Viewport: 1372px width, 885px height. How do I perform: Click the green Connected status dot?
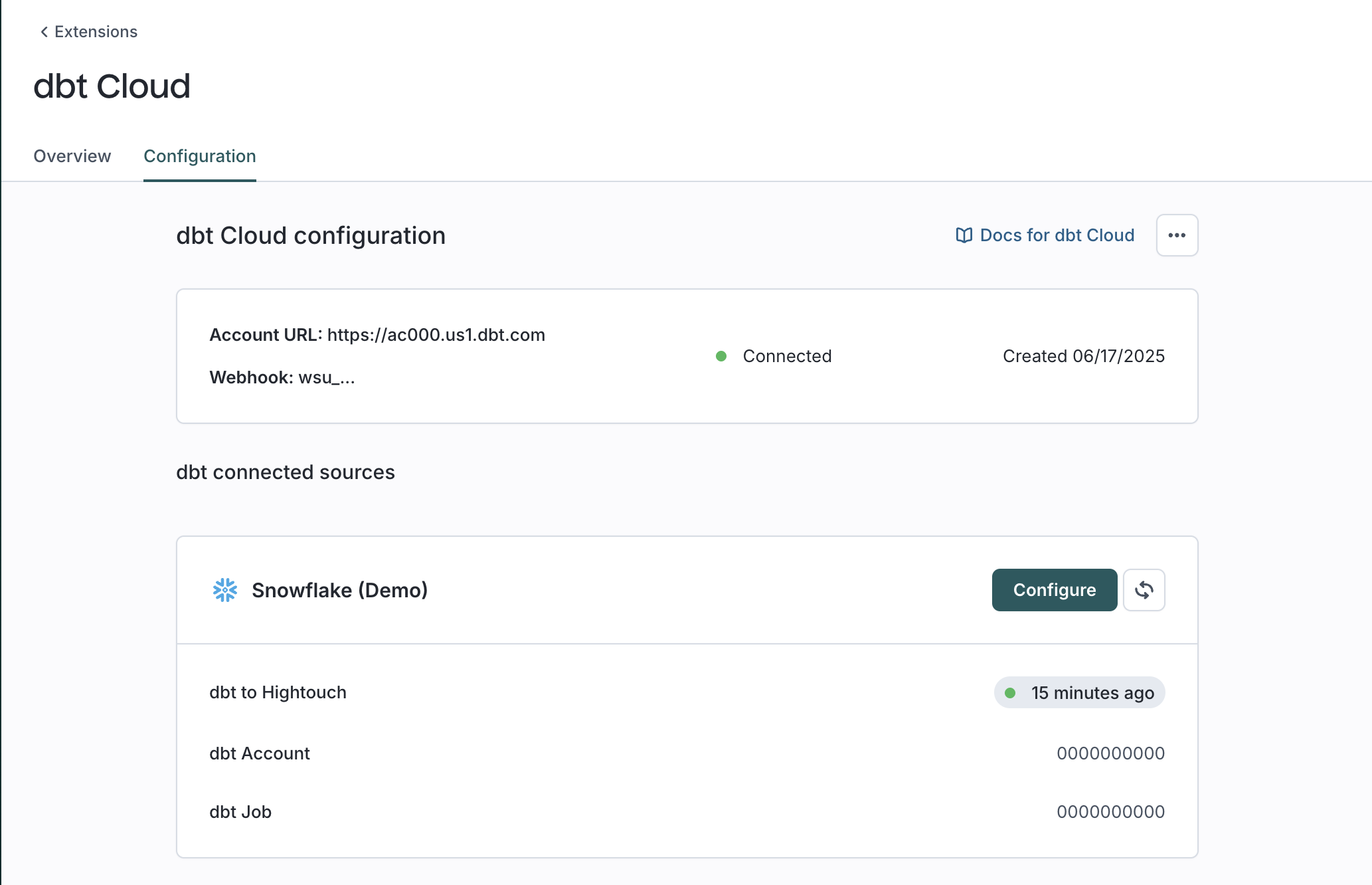[x=721, y=356]
